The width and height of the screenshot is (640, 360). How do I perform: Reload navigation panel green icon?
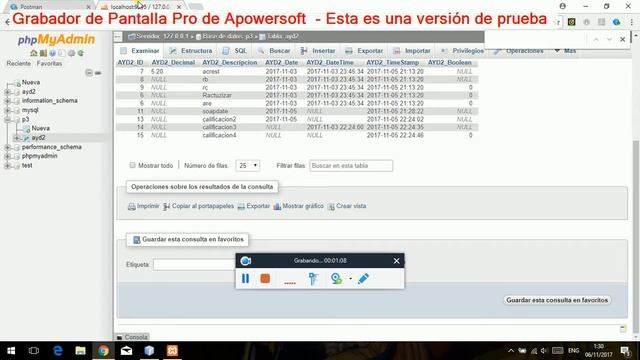[81, 53]
